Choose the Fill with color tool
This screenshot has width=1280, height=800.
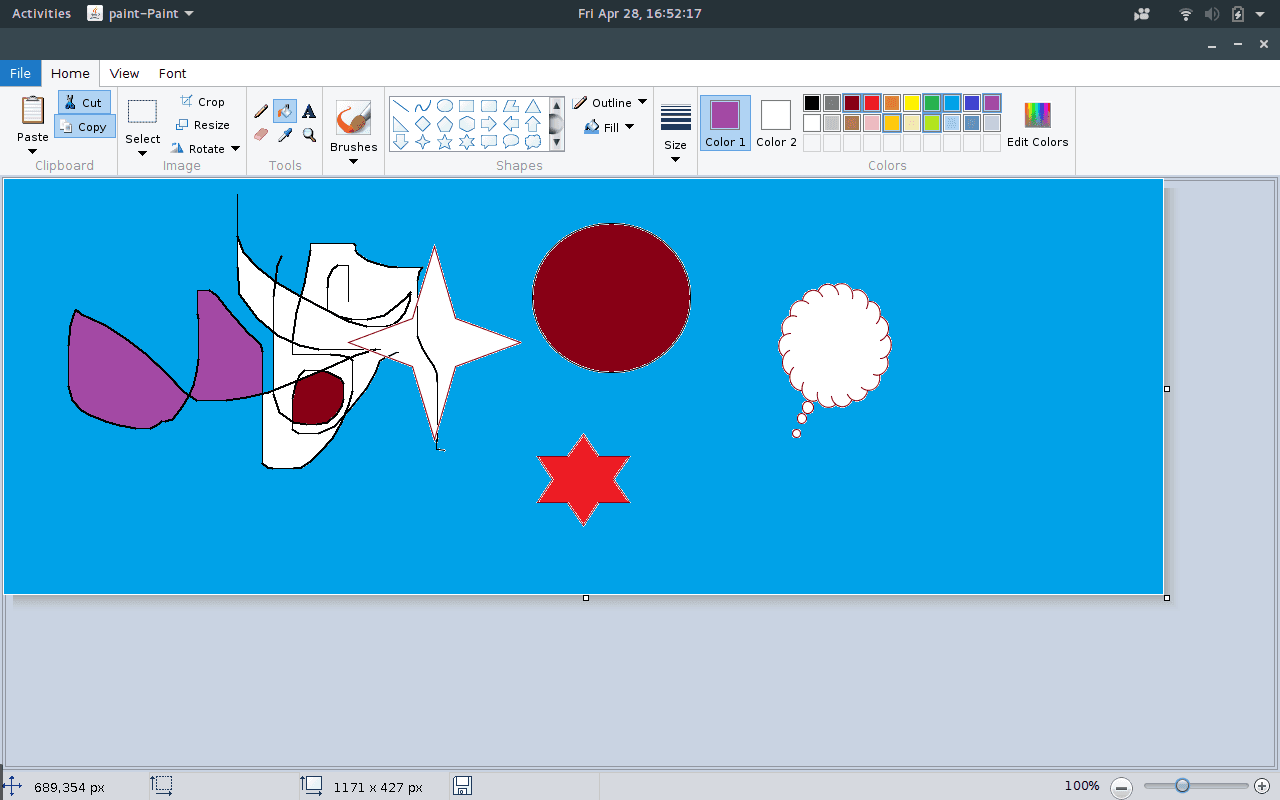pos(284,110)
